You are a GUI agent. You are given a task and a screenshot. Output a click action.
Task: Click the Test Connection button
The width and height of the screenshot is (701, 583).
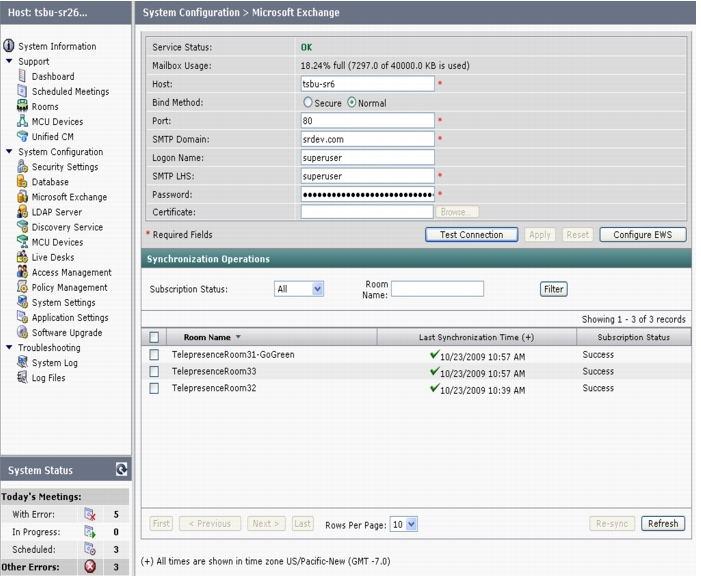(472, 235)
